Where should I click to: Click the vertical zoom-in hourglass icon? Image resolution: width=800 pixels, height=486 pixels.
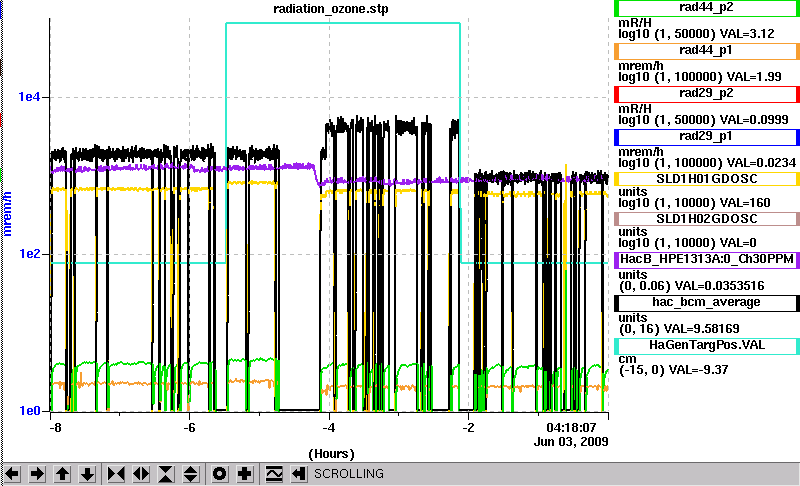click(166, 474)
